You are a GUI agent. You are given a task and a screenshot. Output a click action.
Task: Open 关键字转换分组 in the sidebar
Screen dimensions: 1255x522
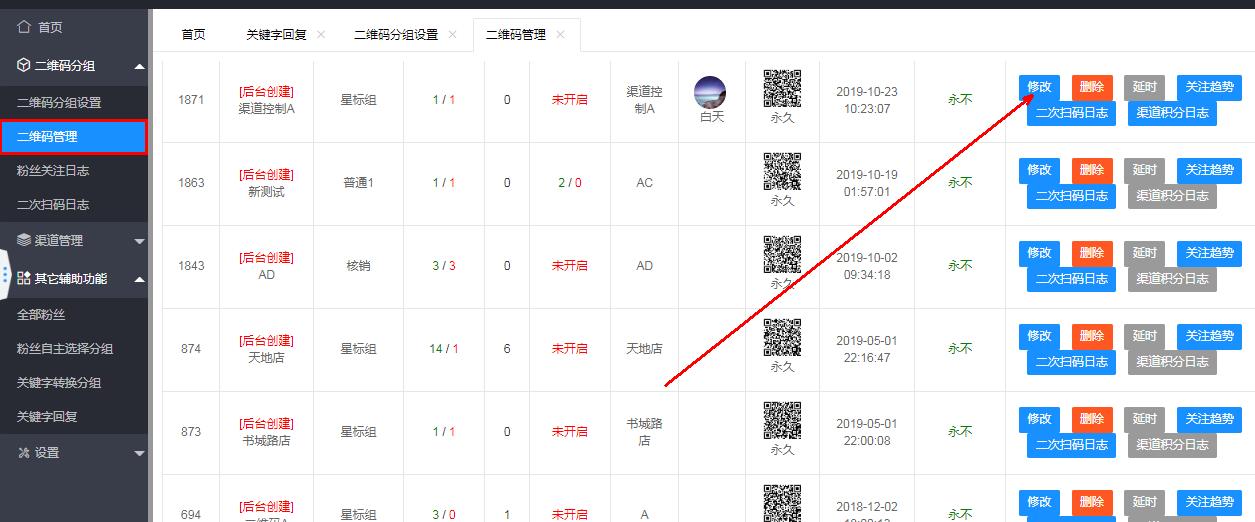pos(59,382)
